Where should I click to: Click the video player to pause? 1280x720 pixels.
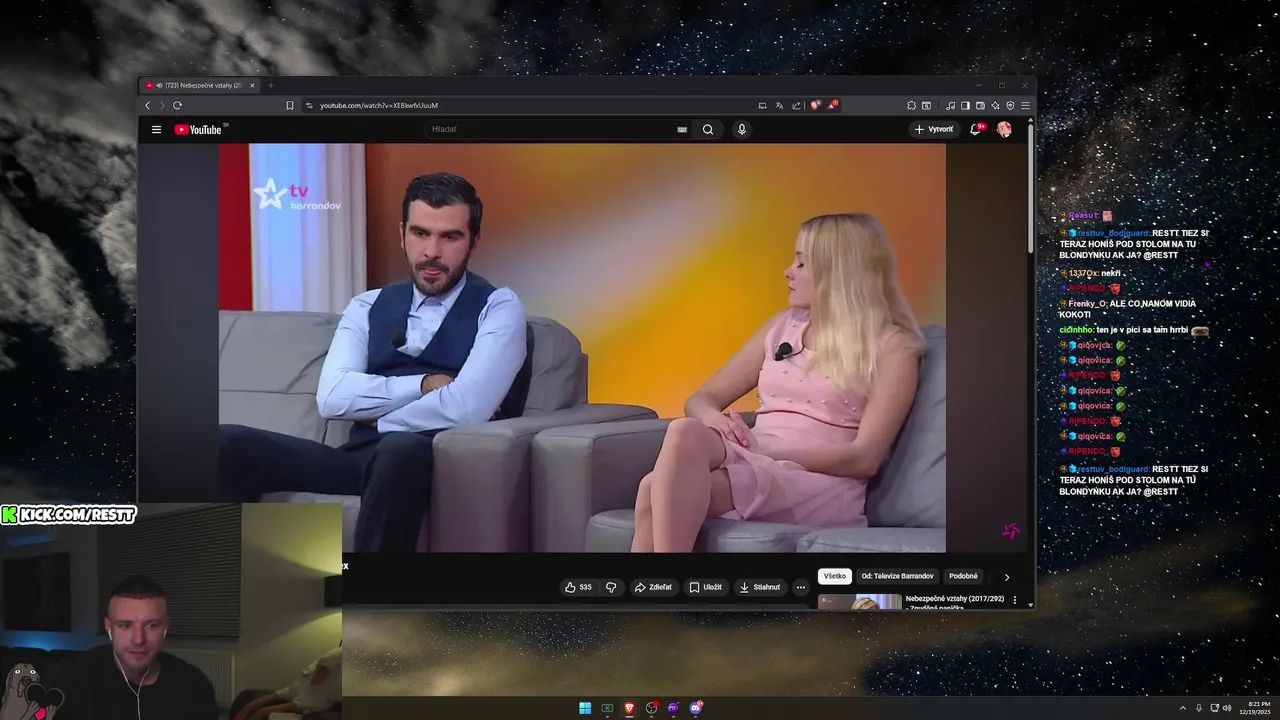(582, 347)
